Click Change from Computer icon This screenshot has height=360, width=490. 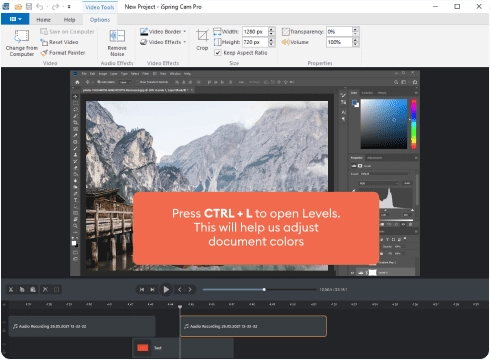22,43
